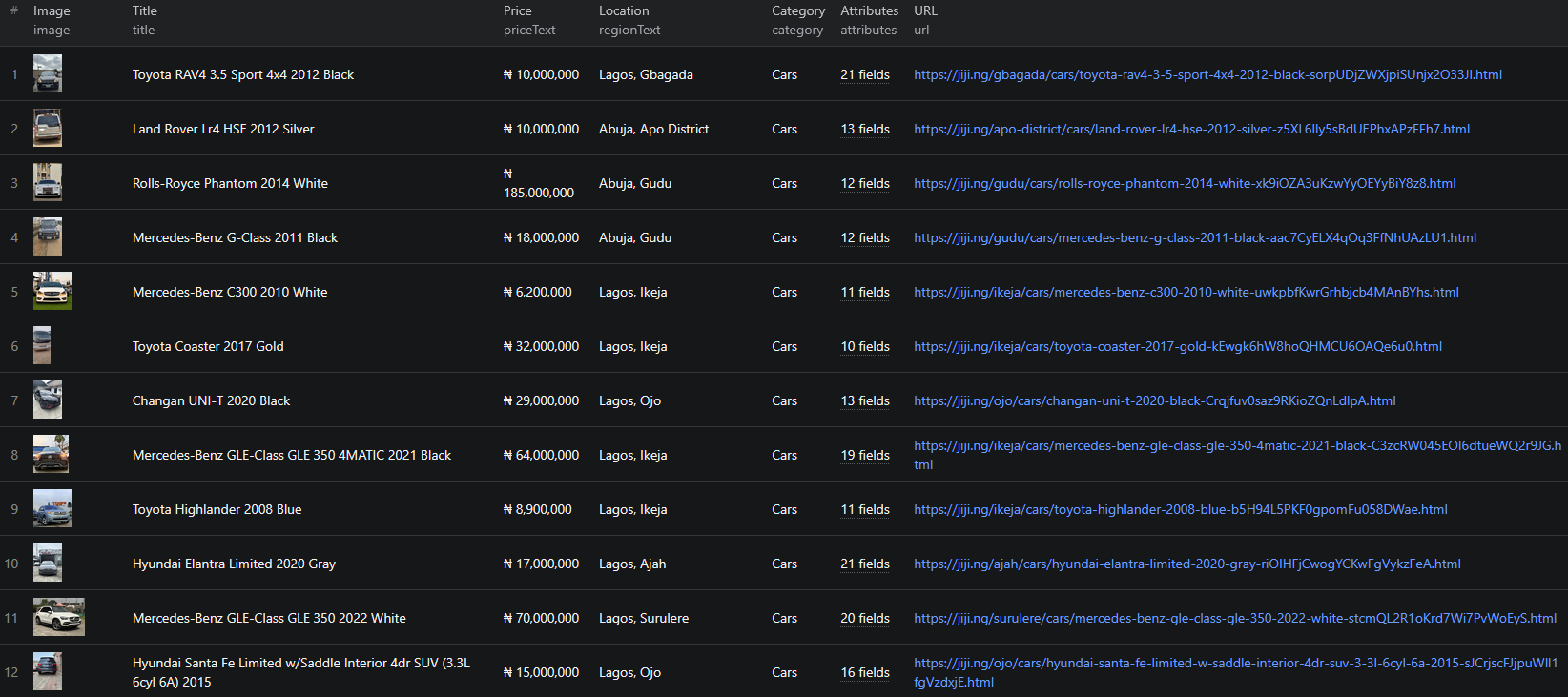Click the location "Lagos, Gbagada"
1568x697 pixels.
pyautogui.click(x=646, y=74)
